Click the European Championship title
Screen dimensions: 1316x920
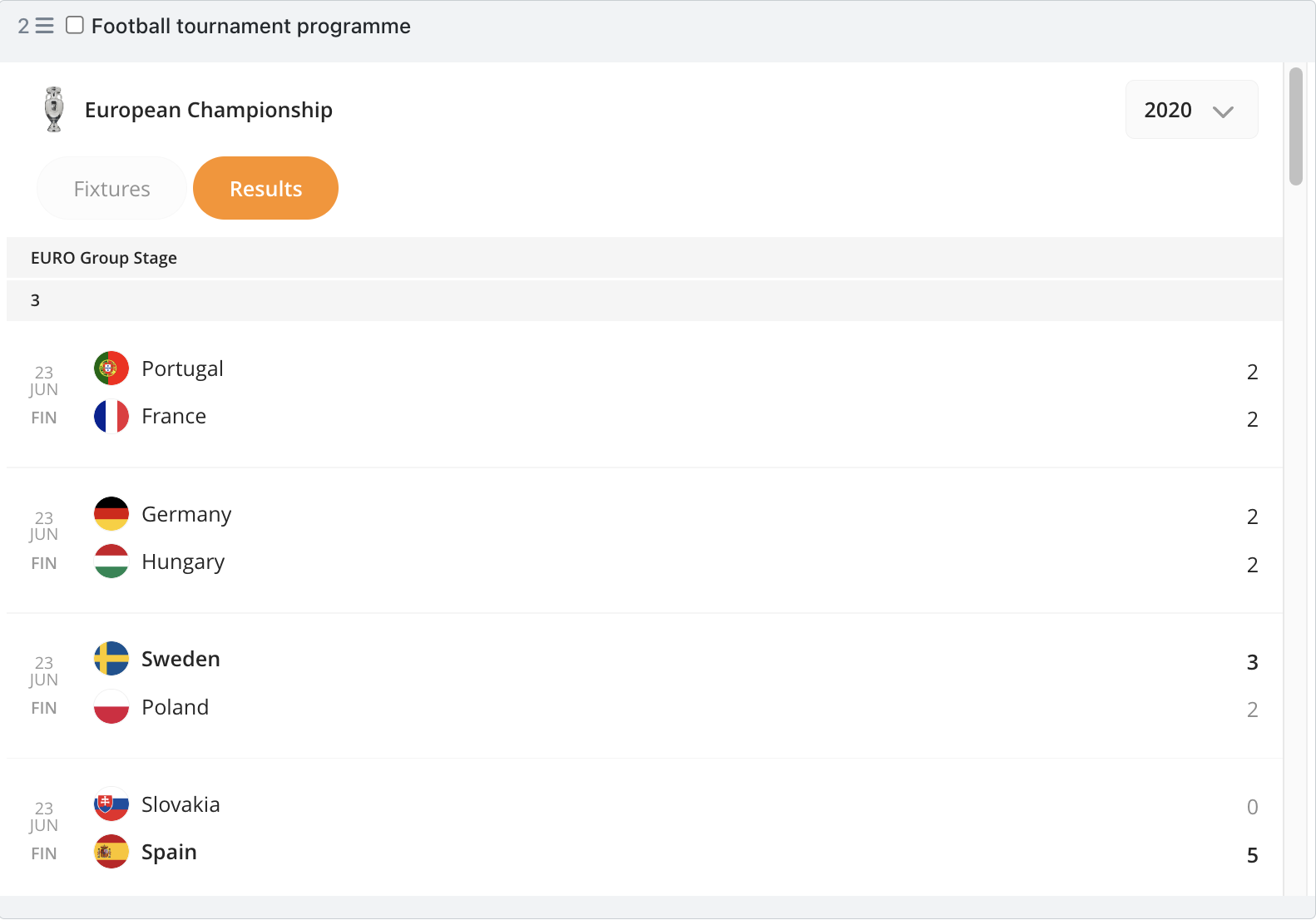(x=208, y=110)
